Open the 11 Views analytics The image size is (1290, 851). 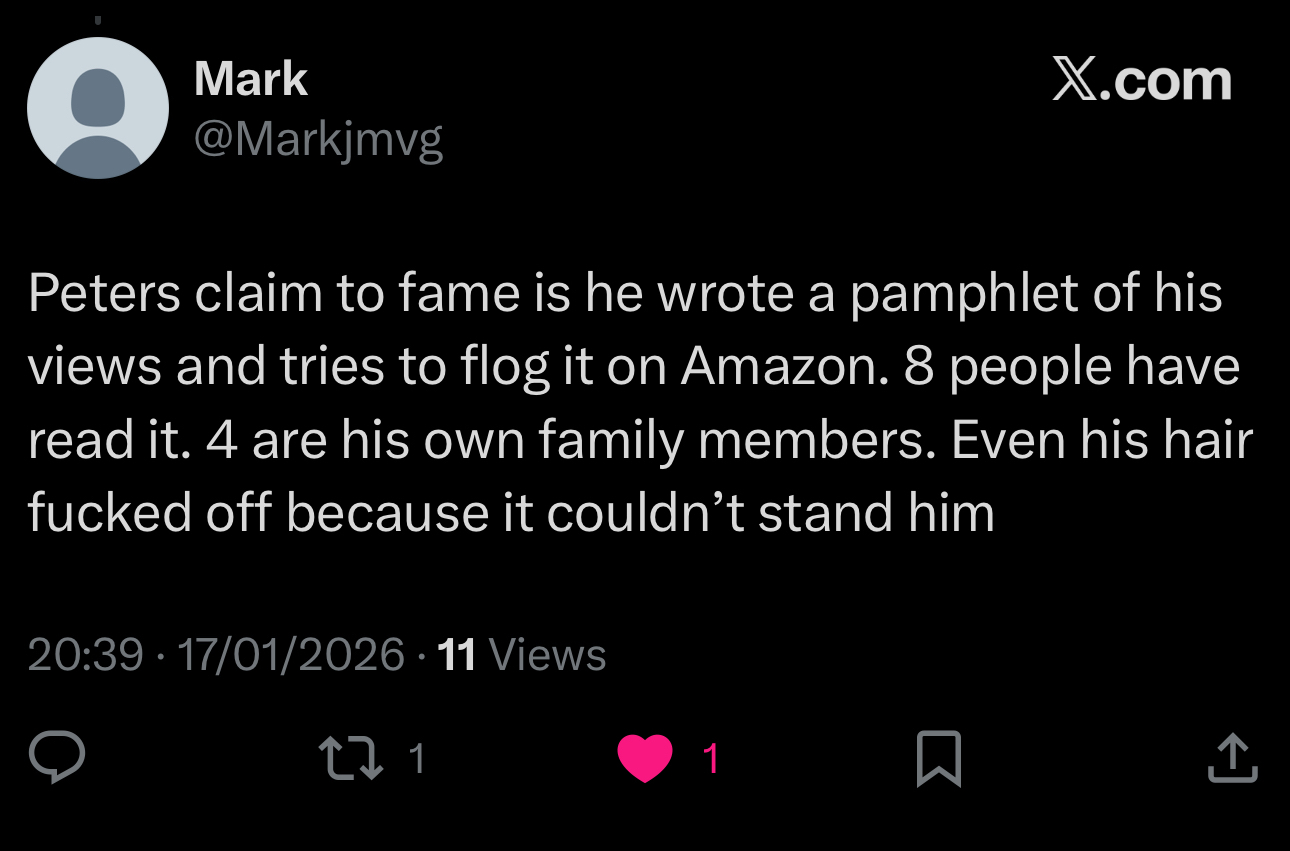click(522, 655)
